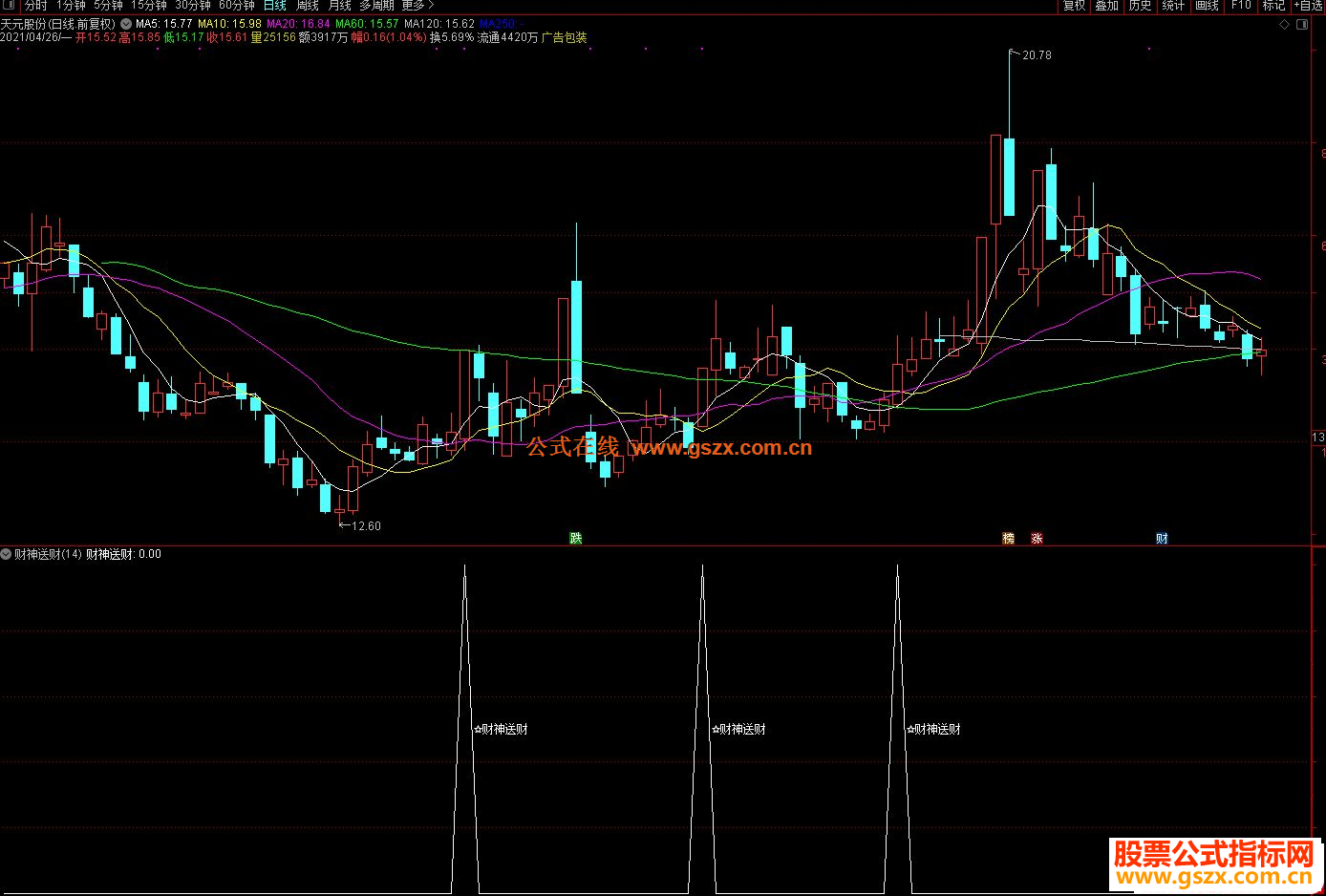Open the 多周期 multi-period view
The width and height of the screenshot is (1326, 896).
click(x=376, y=5)
